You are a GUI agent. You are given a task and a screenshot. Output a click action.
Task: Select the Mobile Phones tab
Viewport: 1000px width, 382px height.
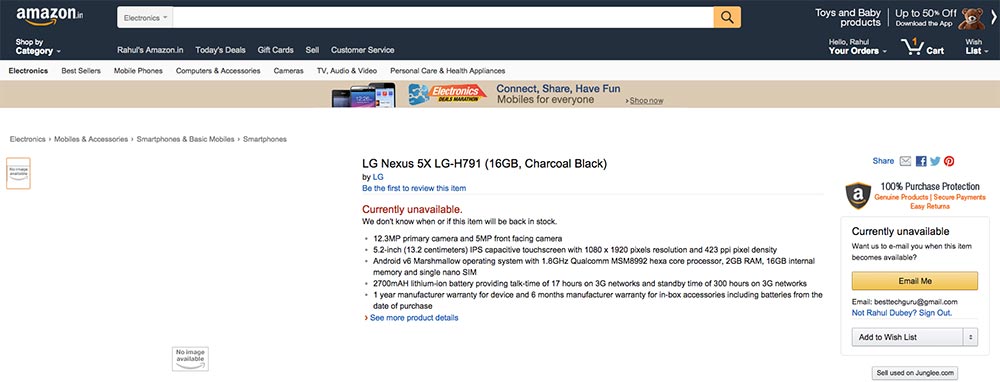[138, 71]
